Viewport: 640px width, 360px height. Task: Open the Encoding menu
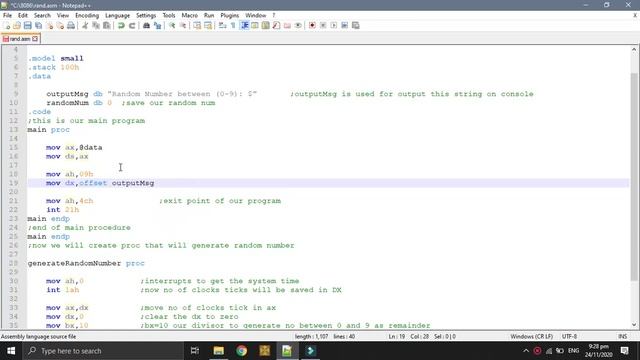click(x=87, y=16)
